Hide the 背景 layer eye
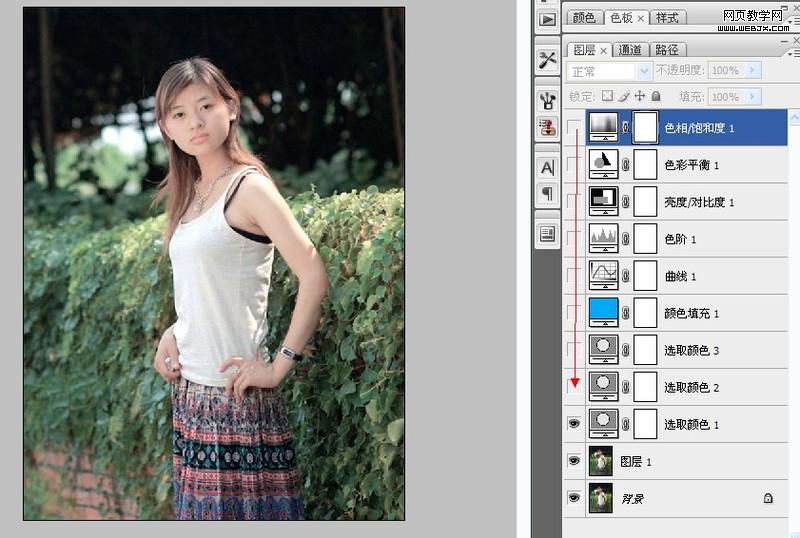Viewport: 800px width, 538px height. click(574, 497)
